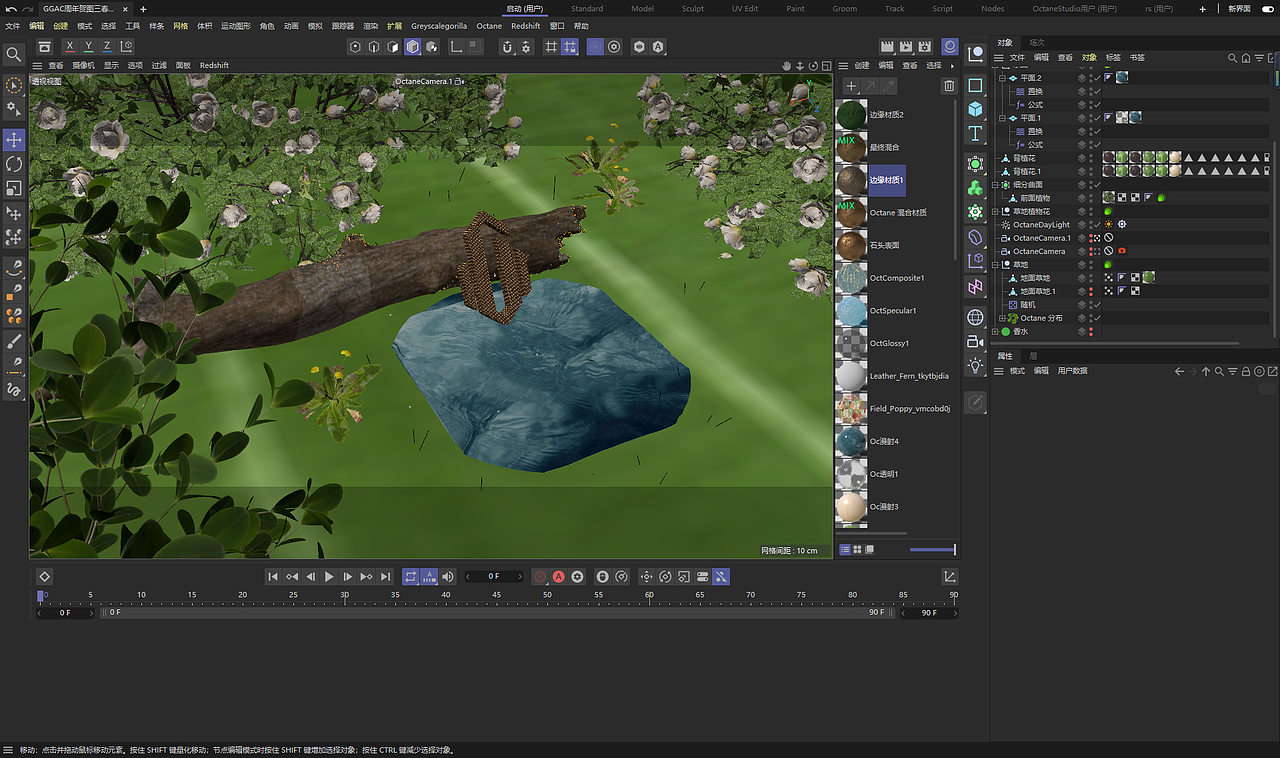The image size is (1280, 758).
Task: Switch to the Sculpt layout tab
Action: (693, 9)
